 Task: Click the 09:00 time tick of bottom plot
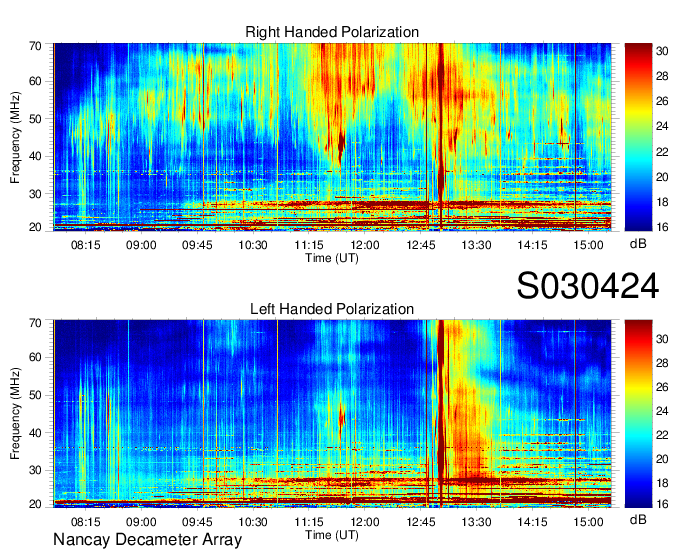[141, 522]
